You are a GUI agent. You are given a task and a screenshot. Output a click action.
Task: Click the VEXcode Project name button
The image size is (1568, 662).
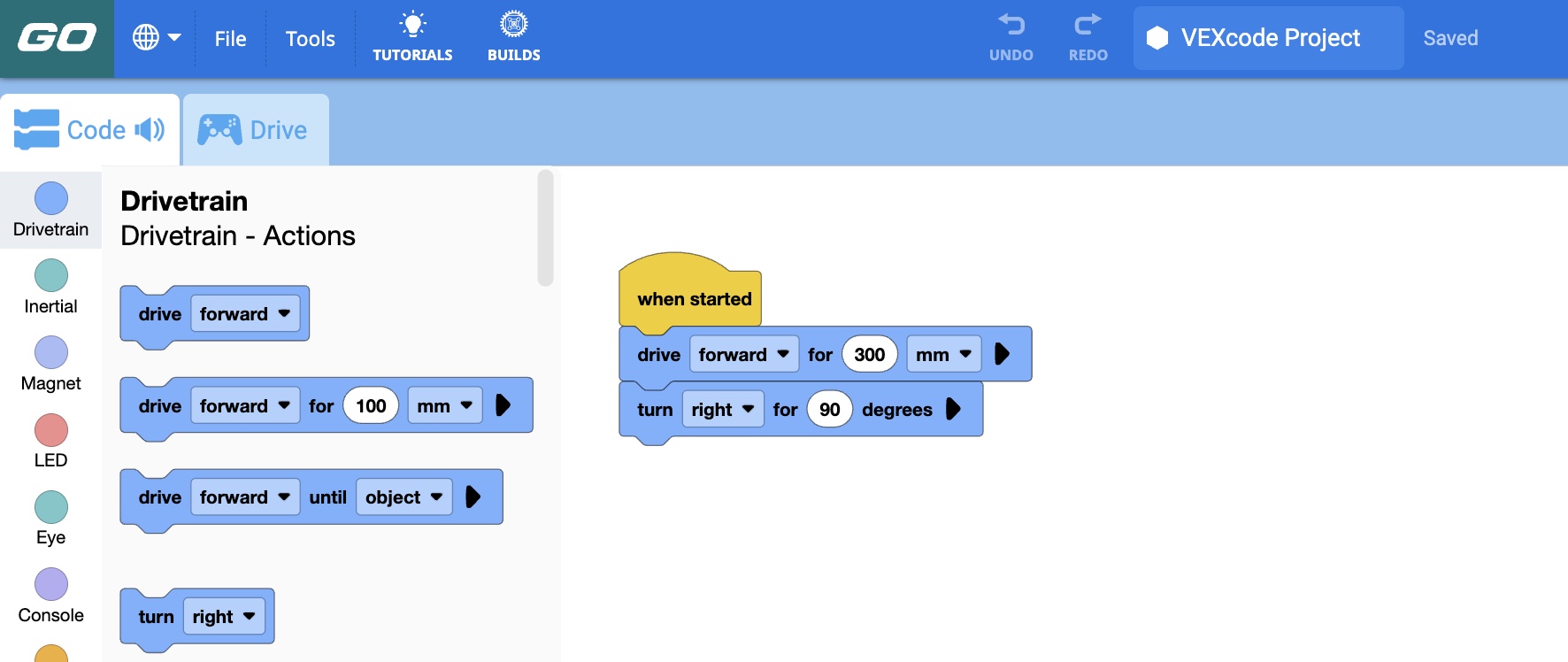point(1268,38)
